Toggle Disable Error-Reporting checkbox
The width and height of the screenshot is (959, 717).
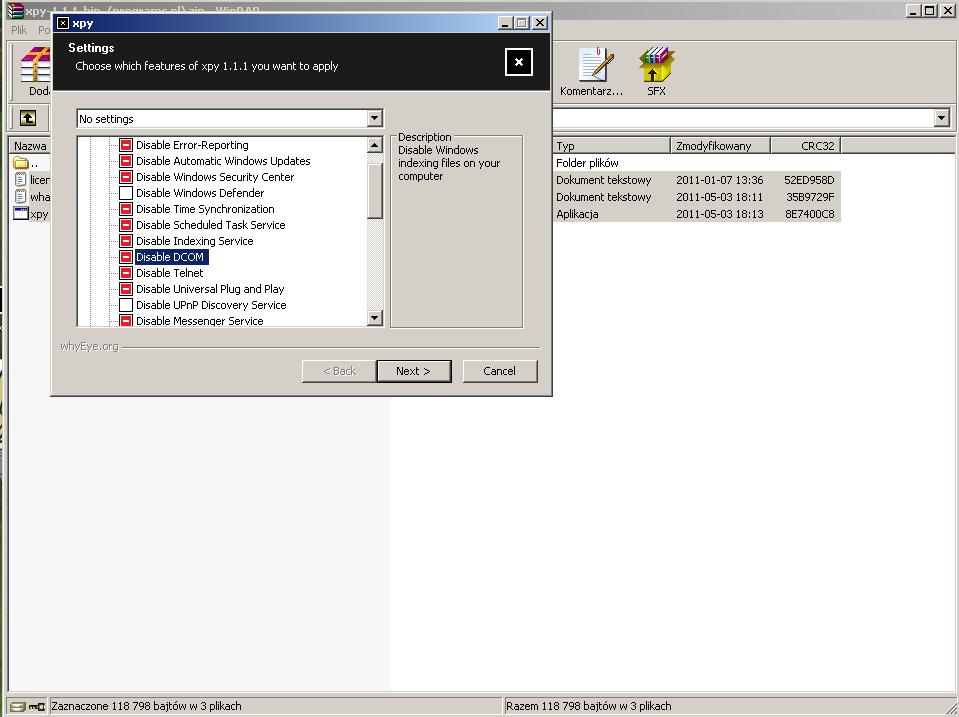pyautogui.click(x=125, y=145)
